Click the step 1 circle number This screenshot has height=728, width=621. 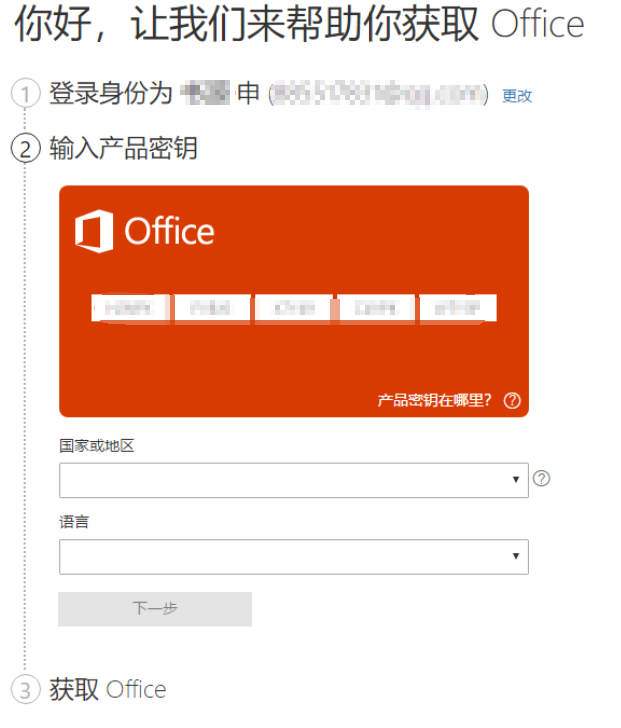tap(25, 95)
